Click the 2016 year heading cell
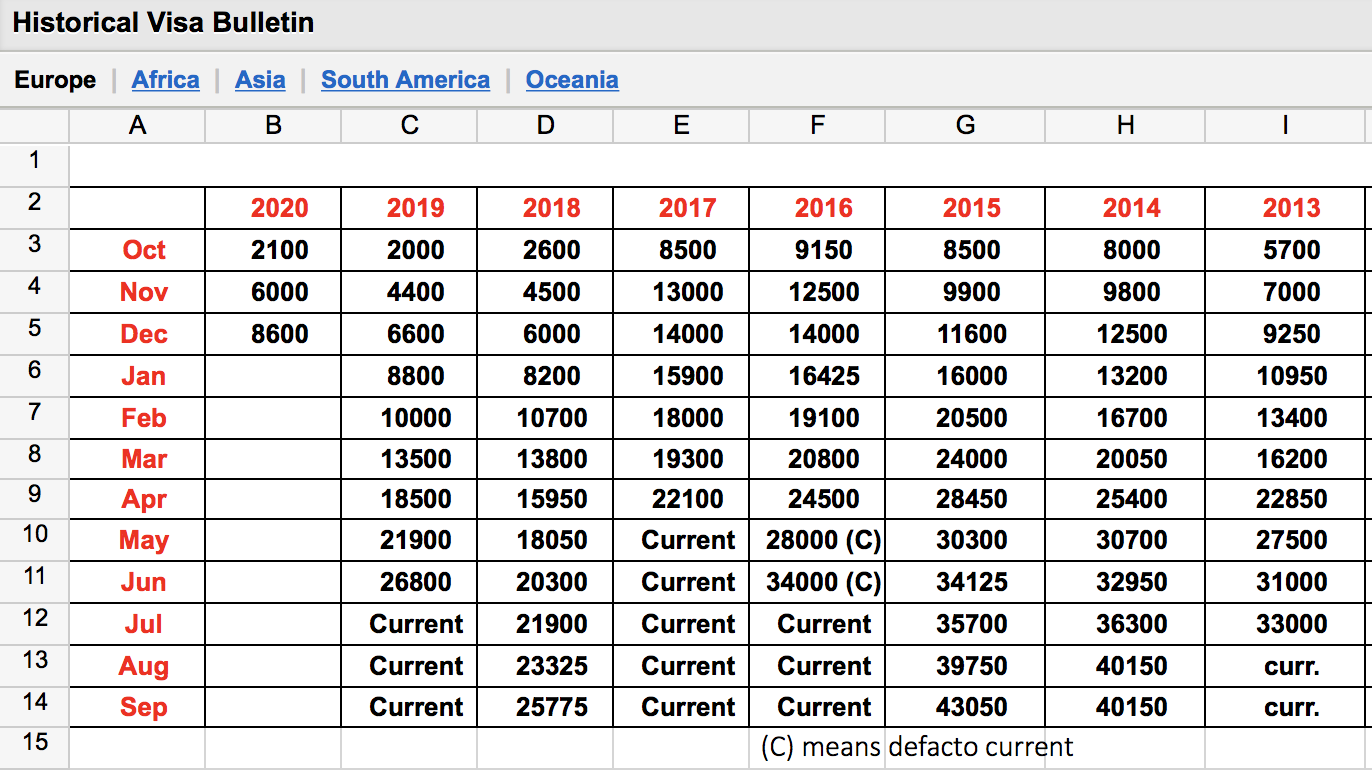This screenshot has width=1372, height=778. click(x=817, y=208)
